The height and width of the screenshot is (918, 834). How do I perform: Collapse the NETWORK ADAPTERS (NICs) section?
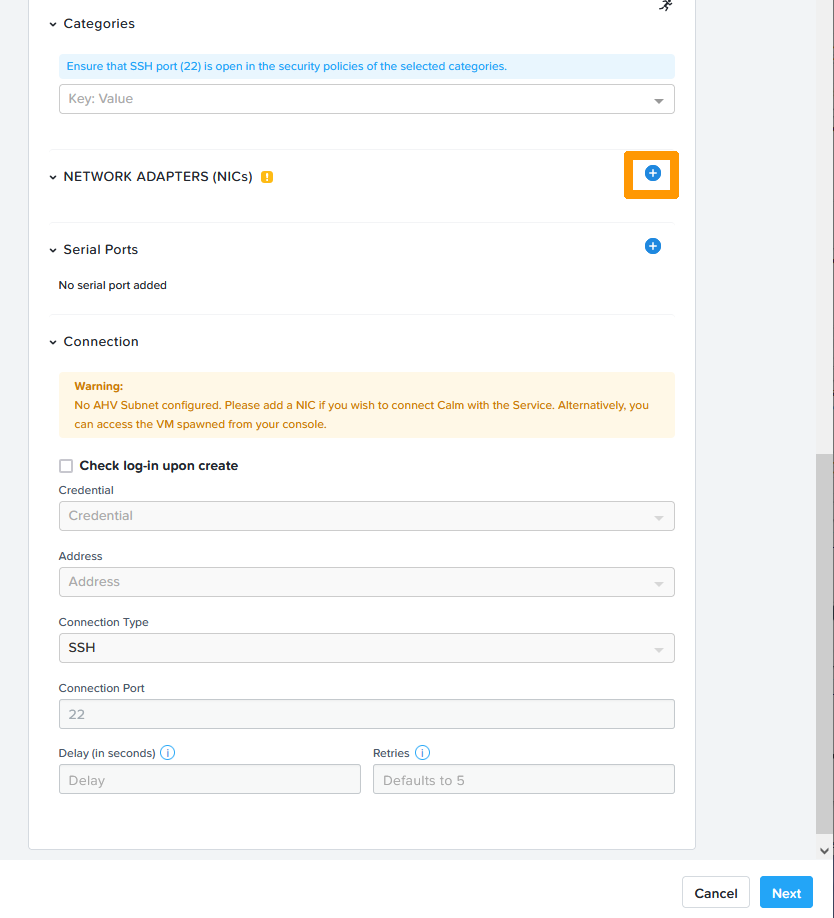pyautogui.click(x=53, y=177)
